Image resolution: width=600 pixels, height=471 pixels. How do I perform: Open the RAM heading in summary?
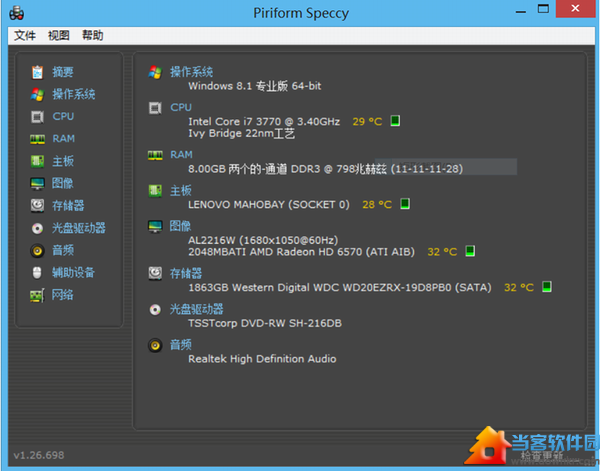coord(181,155)
